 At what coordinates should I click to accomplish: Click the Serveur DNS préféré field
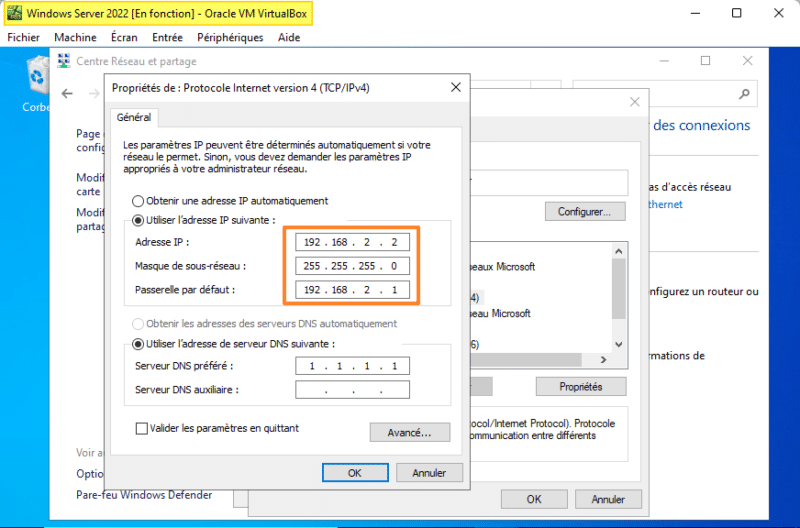pos(352,366)
